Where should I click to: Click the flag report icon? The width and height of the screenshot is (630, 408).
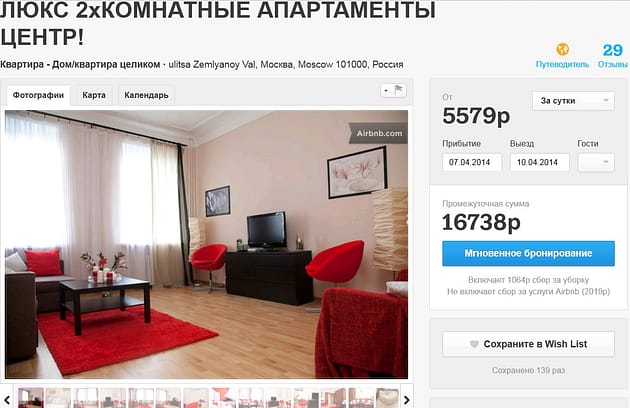point(399,90)
